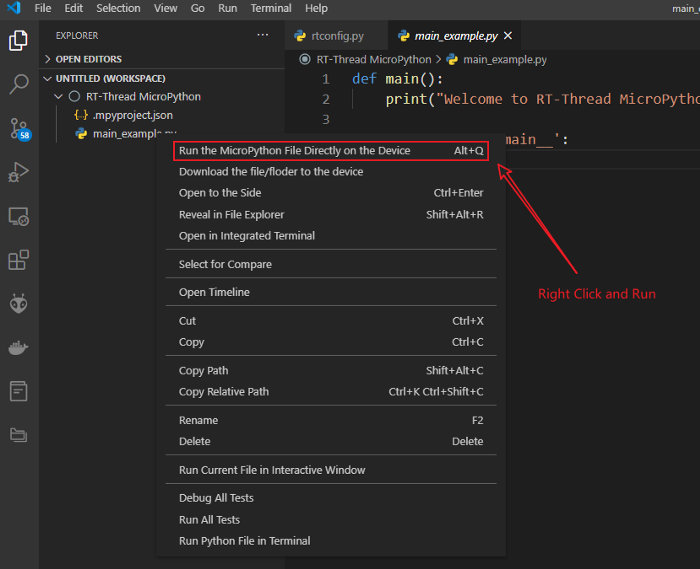The width and height of the screenshot is (700, 569).
Task: Click the print statement on line 2
Action: (x=542, y=99)
